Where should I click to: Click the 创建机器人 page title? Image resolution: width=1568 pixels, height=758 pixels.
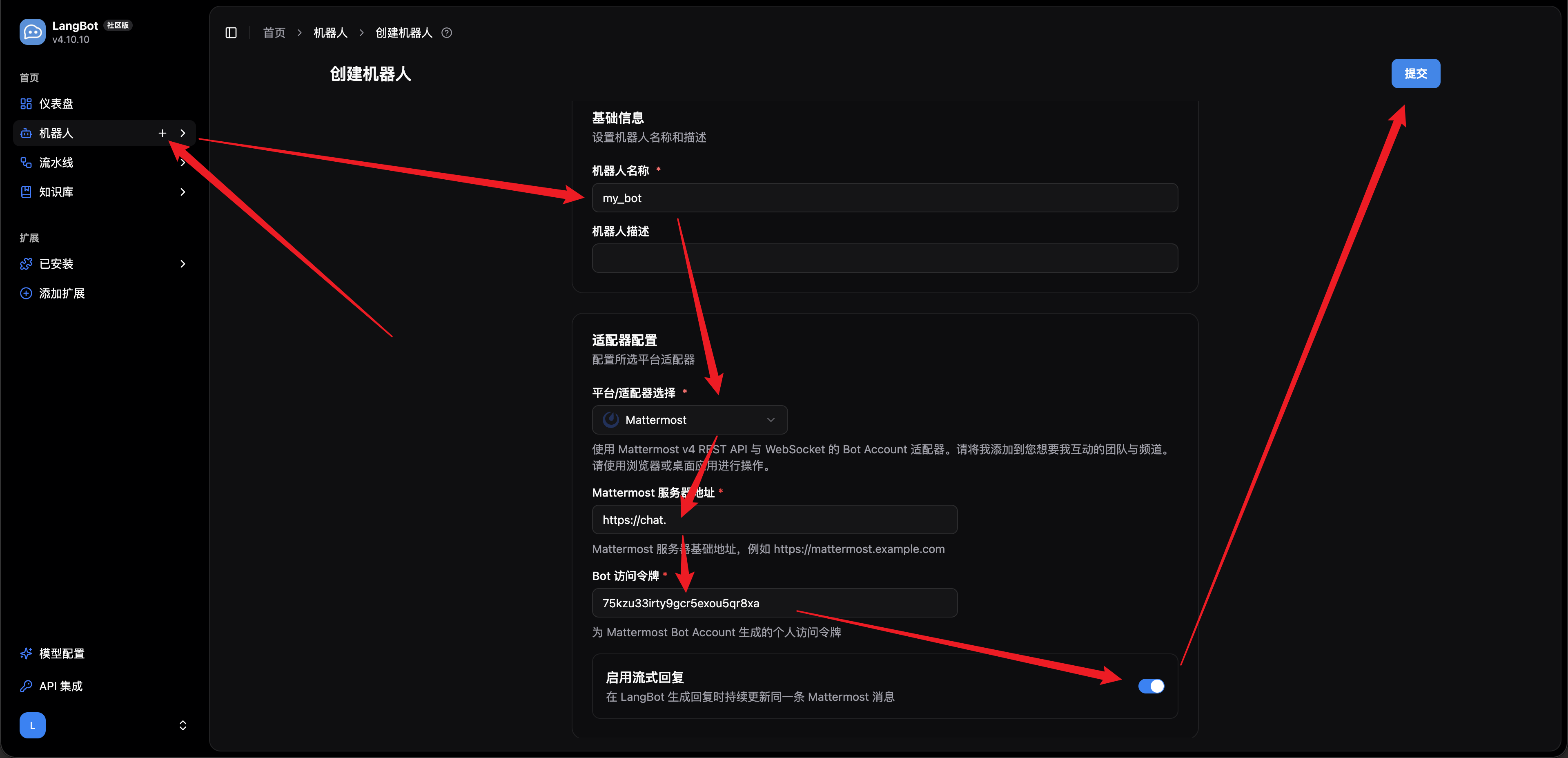tap(370, 74)
